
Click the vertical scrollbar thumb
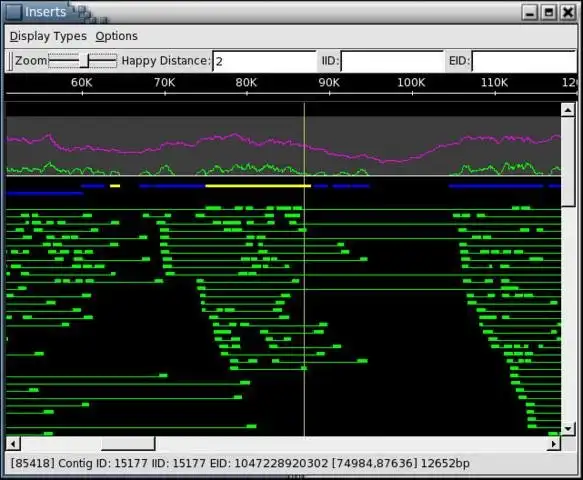(568, 161)
